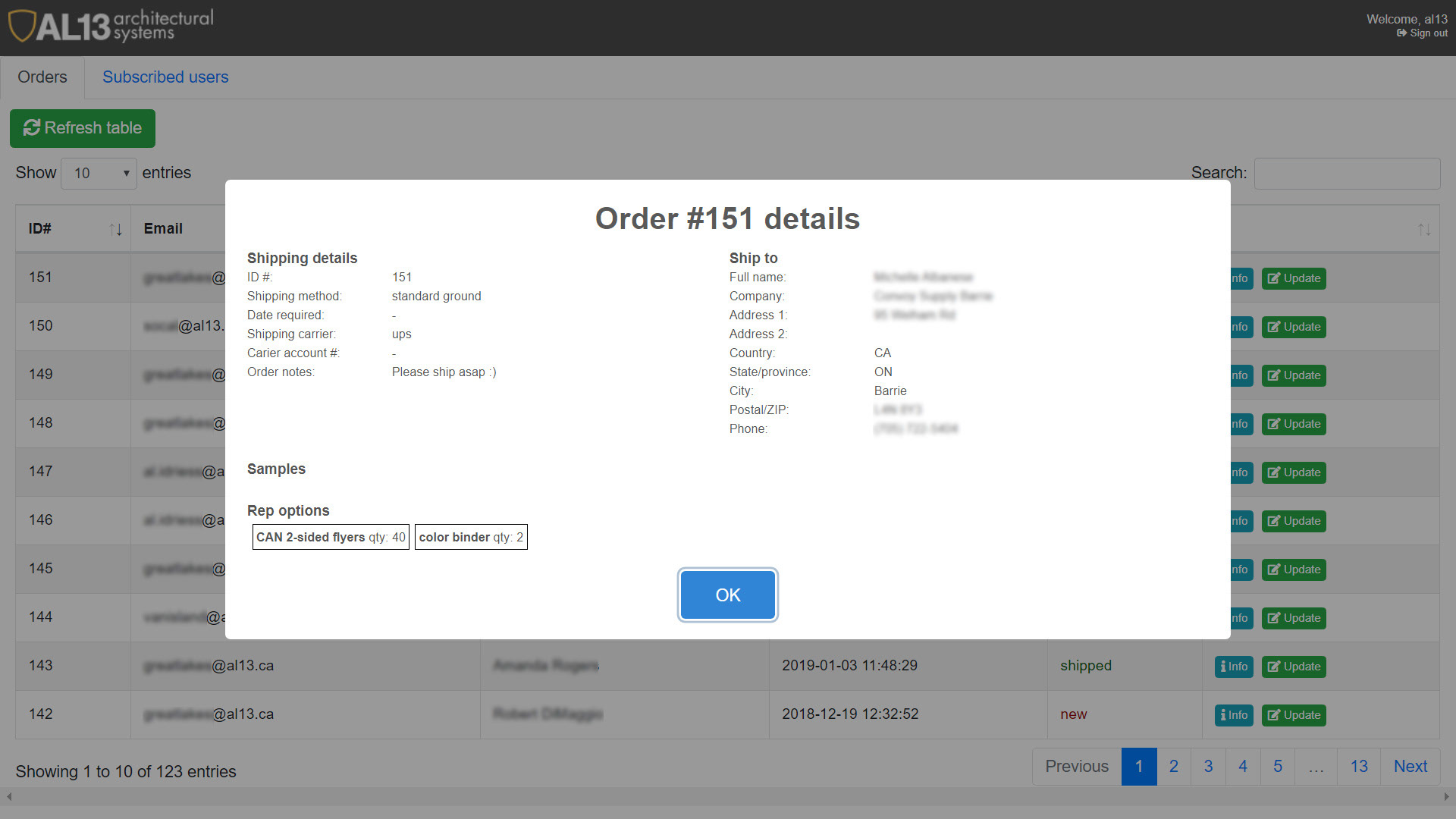Click the Next pagination button
Viewport: 1456px width, 819px height.
(x=1410, y=767)
